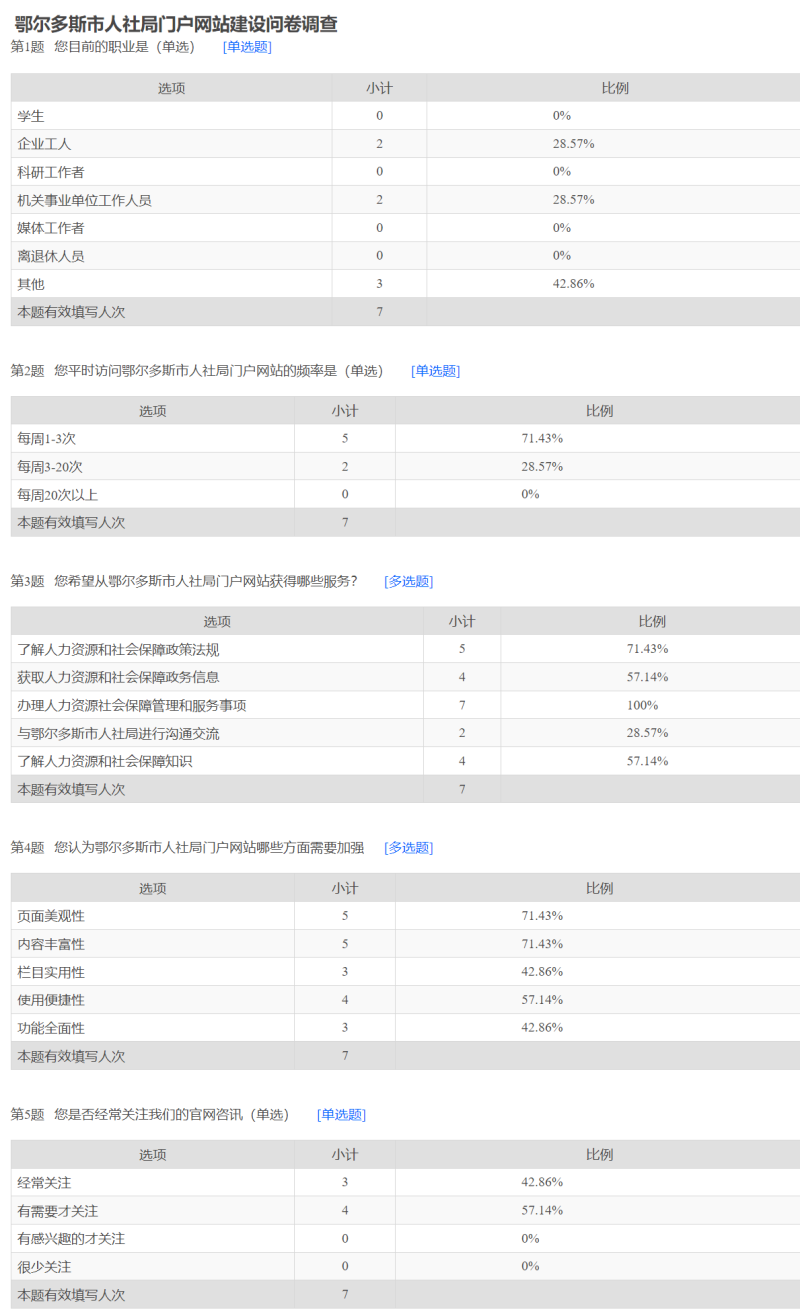
Task: Select the 学生 option row
Action: pyautogui.click(x=405, y=116)
